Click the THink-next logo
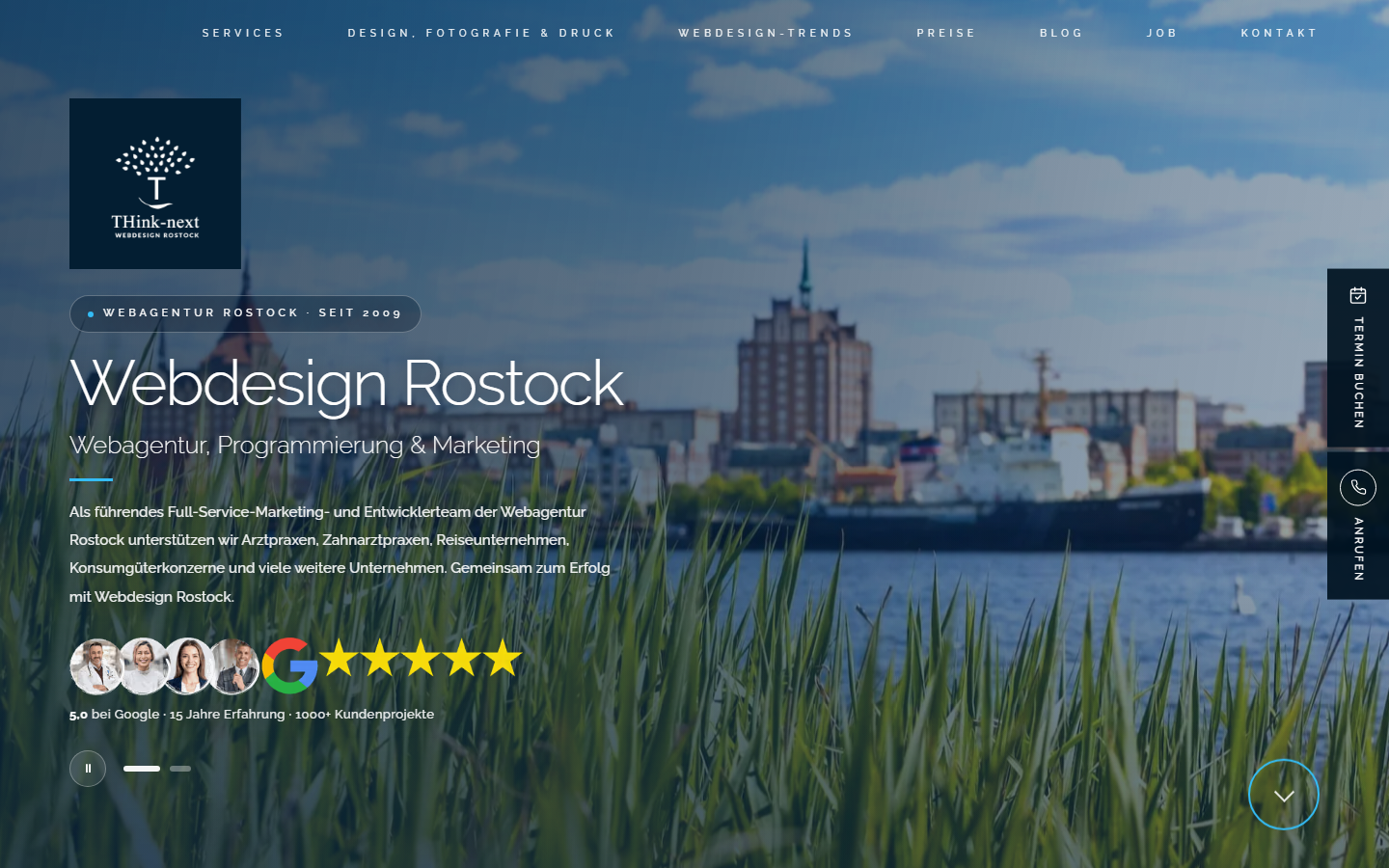1389x868 pixels. (155, 183)
